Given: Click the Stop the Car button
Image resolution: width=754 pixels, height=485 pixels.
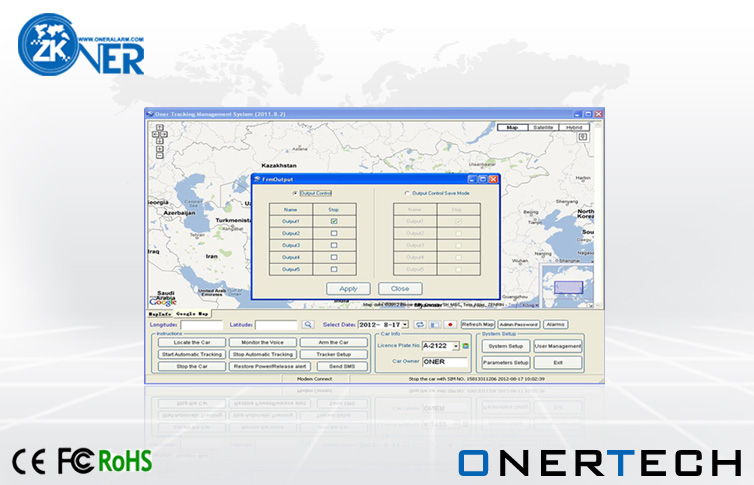Looking at the screenshot, I should (x=192, y=366).
